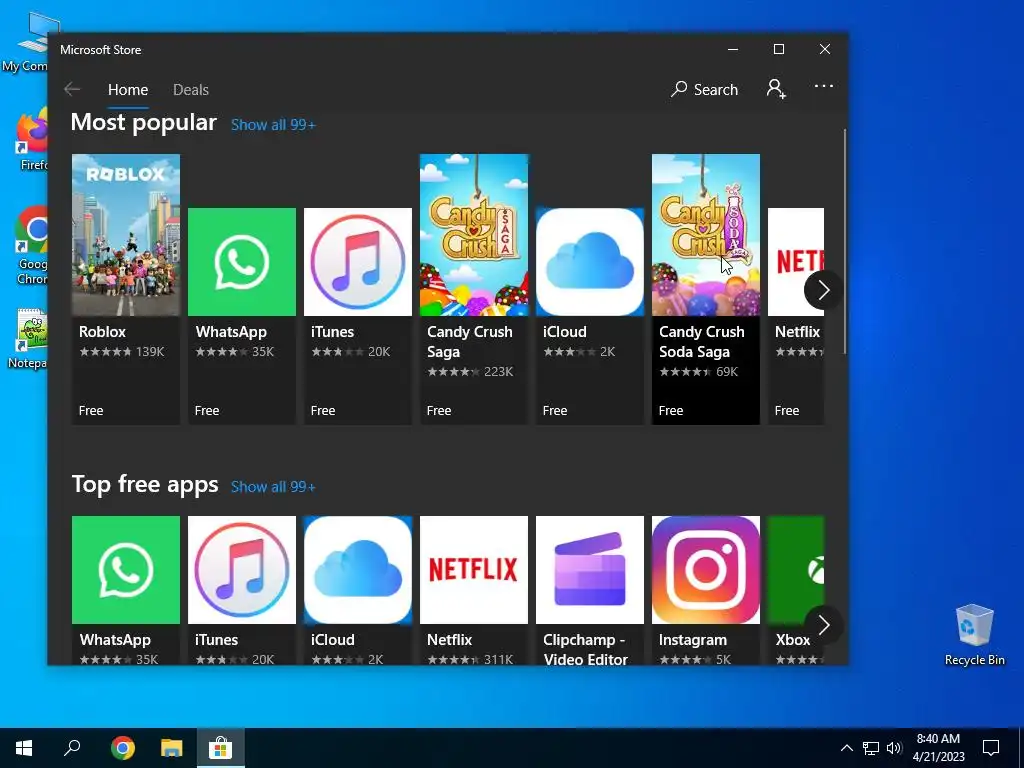
Task: Open volume speaker tray icon
Action: tap(894, 748)
